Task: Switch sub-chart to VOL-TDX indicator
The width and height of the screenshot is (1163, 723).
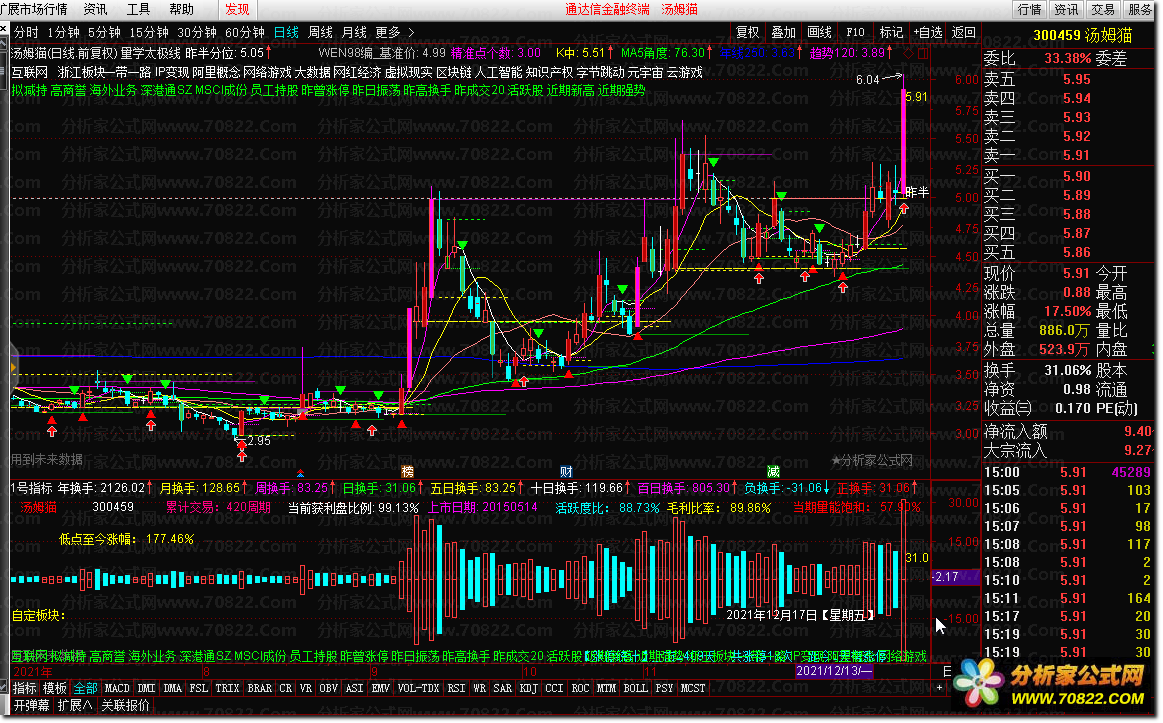Action: click(x=418, y=688)
